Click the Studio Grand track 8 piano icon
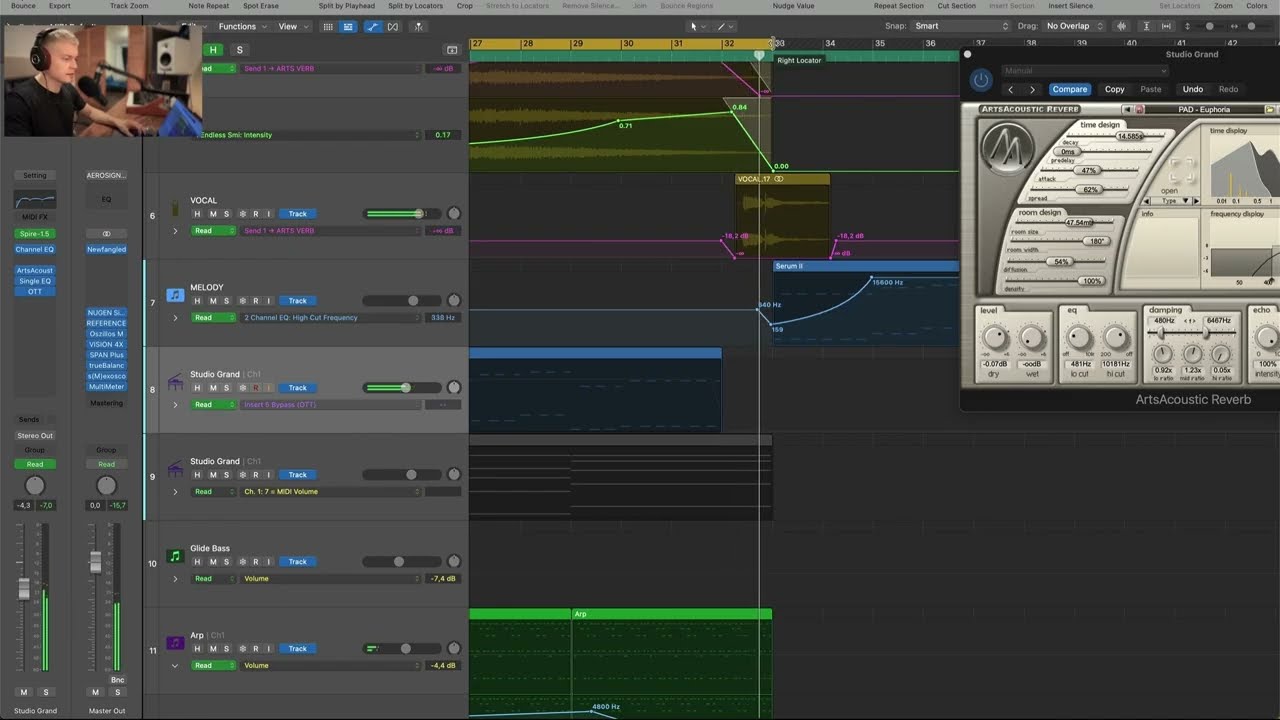Image resolution: width=1280 pixels, height=720 pixels. point(175,382)
